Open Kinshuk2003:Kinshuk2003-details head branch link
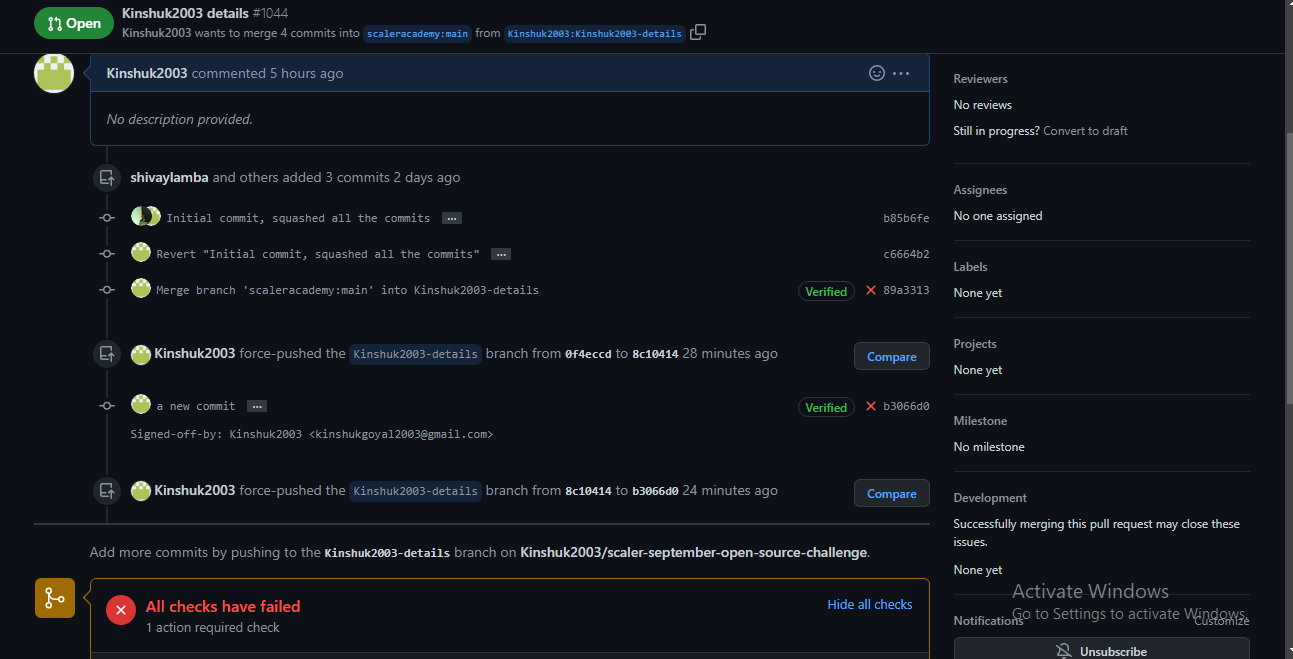 click(595, 33)
